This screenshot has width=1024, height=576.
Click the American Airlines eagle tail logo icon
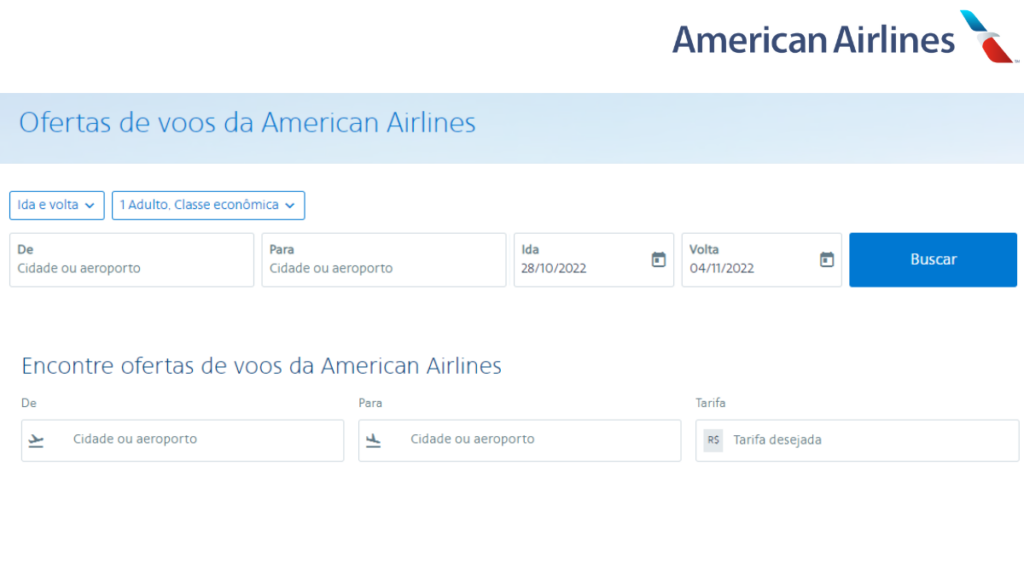[989, 37]
